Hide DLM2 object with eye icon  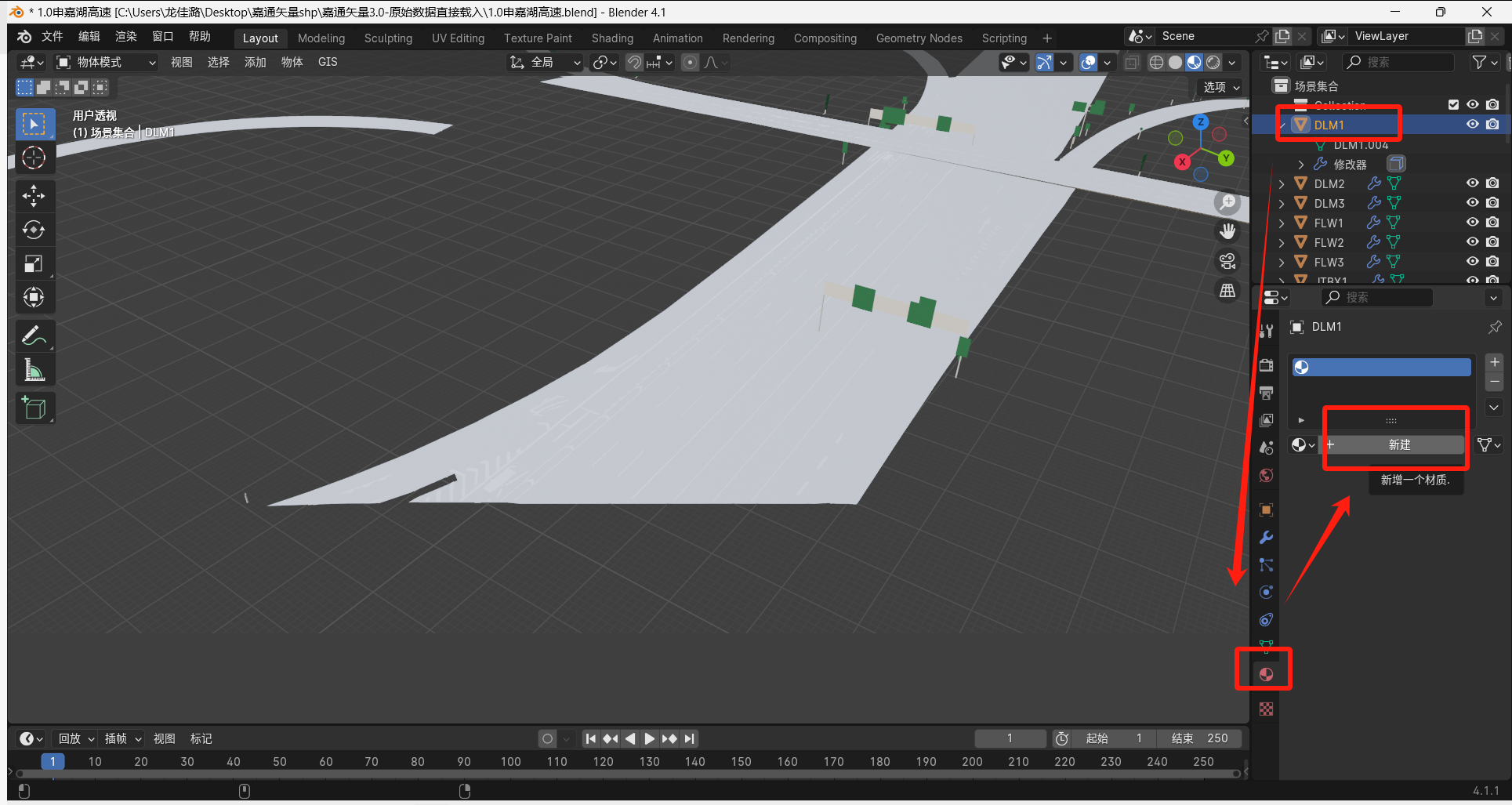pyautogui.click(x=1473, y=183)
